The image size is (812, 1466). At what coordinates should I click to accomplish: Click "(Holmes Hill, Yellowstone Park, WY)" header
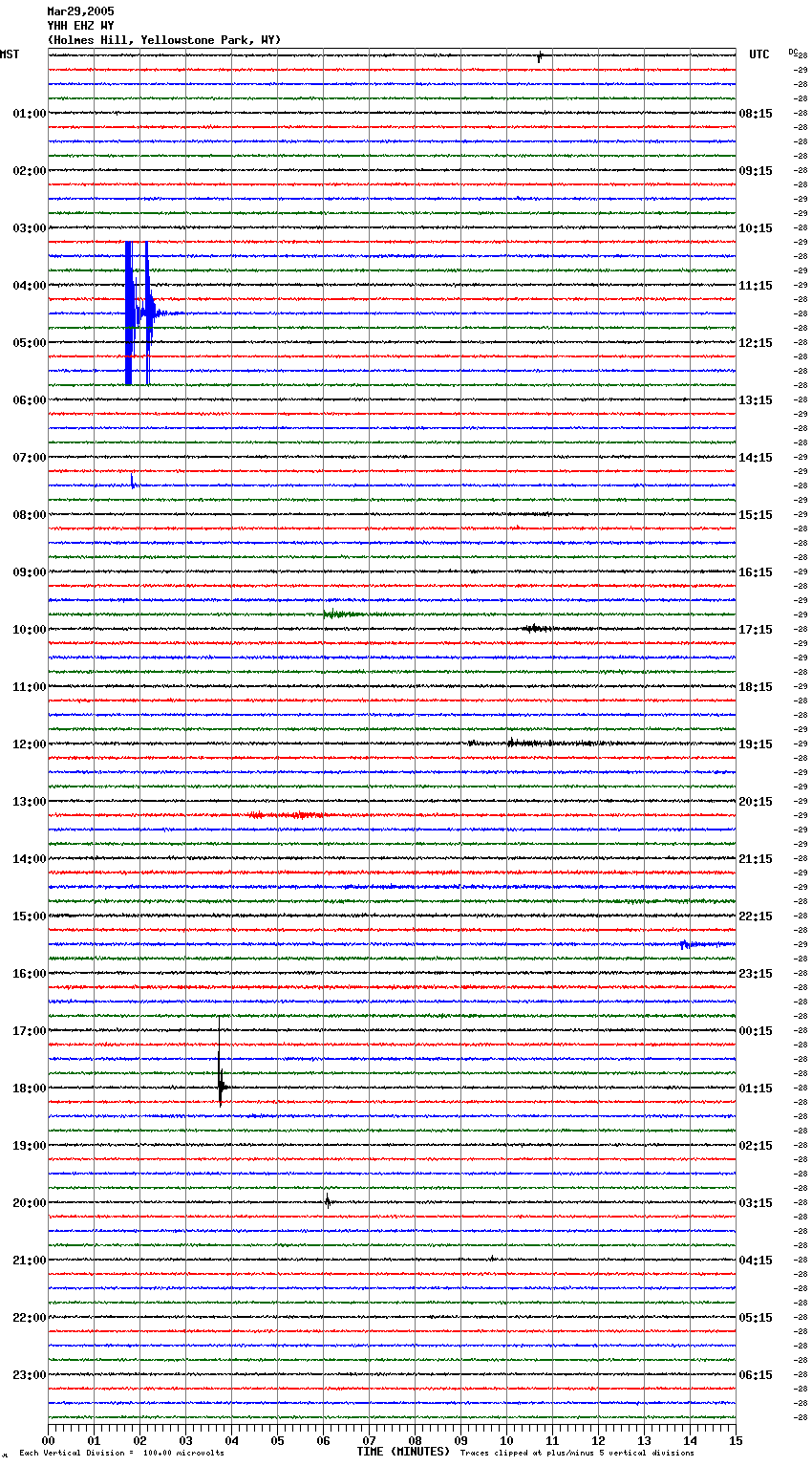164,40
